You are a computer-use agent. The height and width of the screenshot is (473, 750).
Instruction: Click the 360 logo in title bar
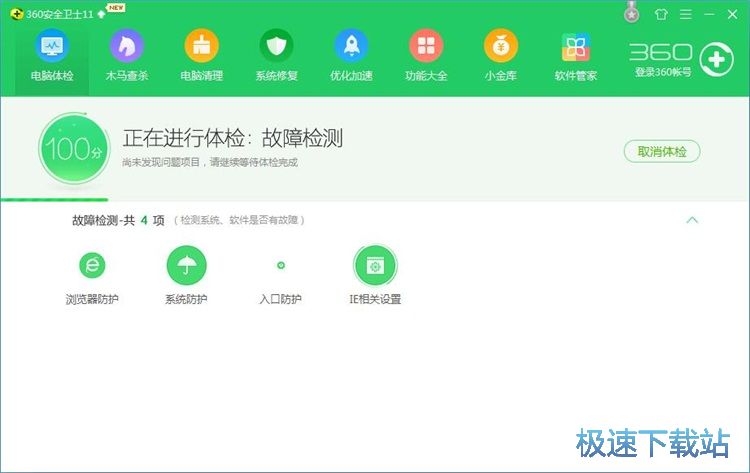pos(17,14)
